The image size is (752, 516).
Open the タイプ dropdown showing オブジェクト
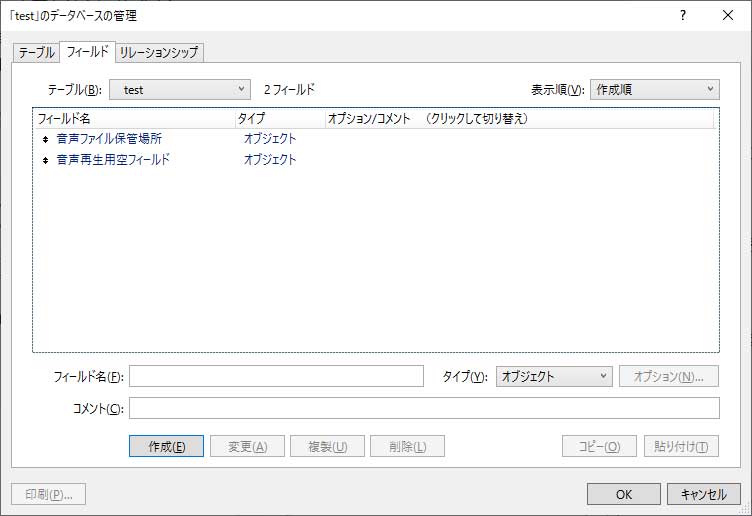click(x=554, y=376)
